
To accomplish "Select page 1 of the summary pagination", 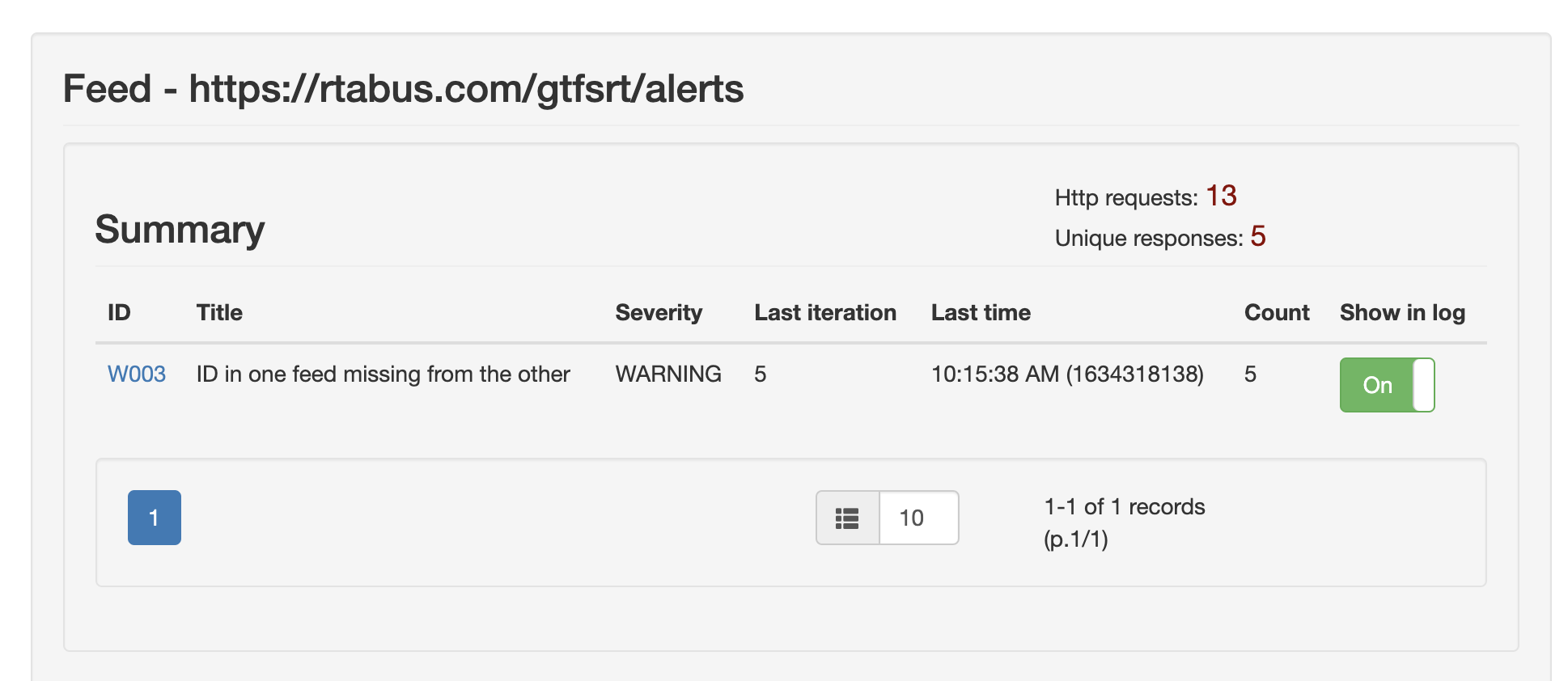I will (154, 517).
